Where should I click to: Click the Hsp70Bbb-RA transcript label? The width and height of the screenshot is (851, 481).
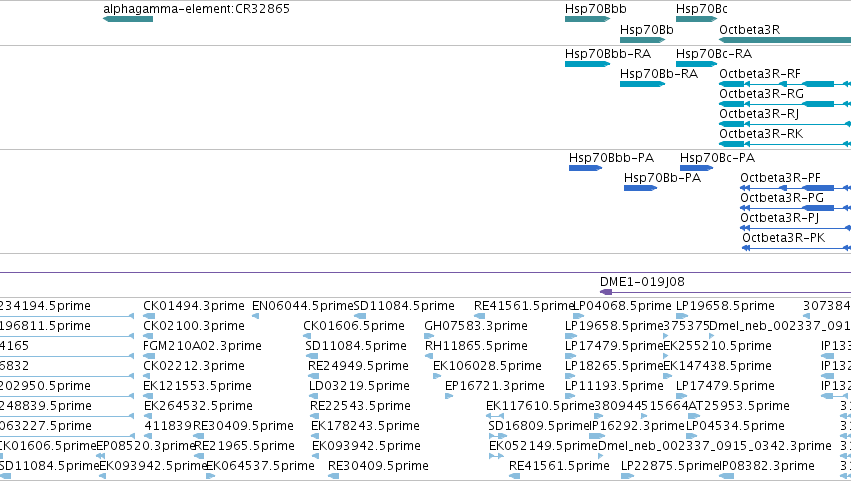[608, 54]
